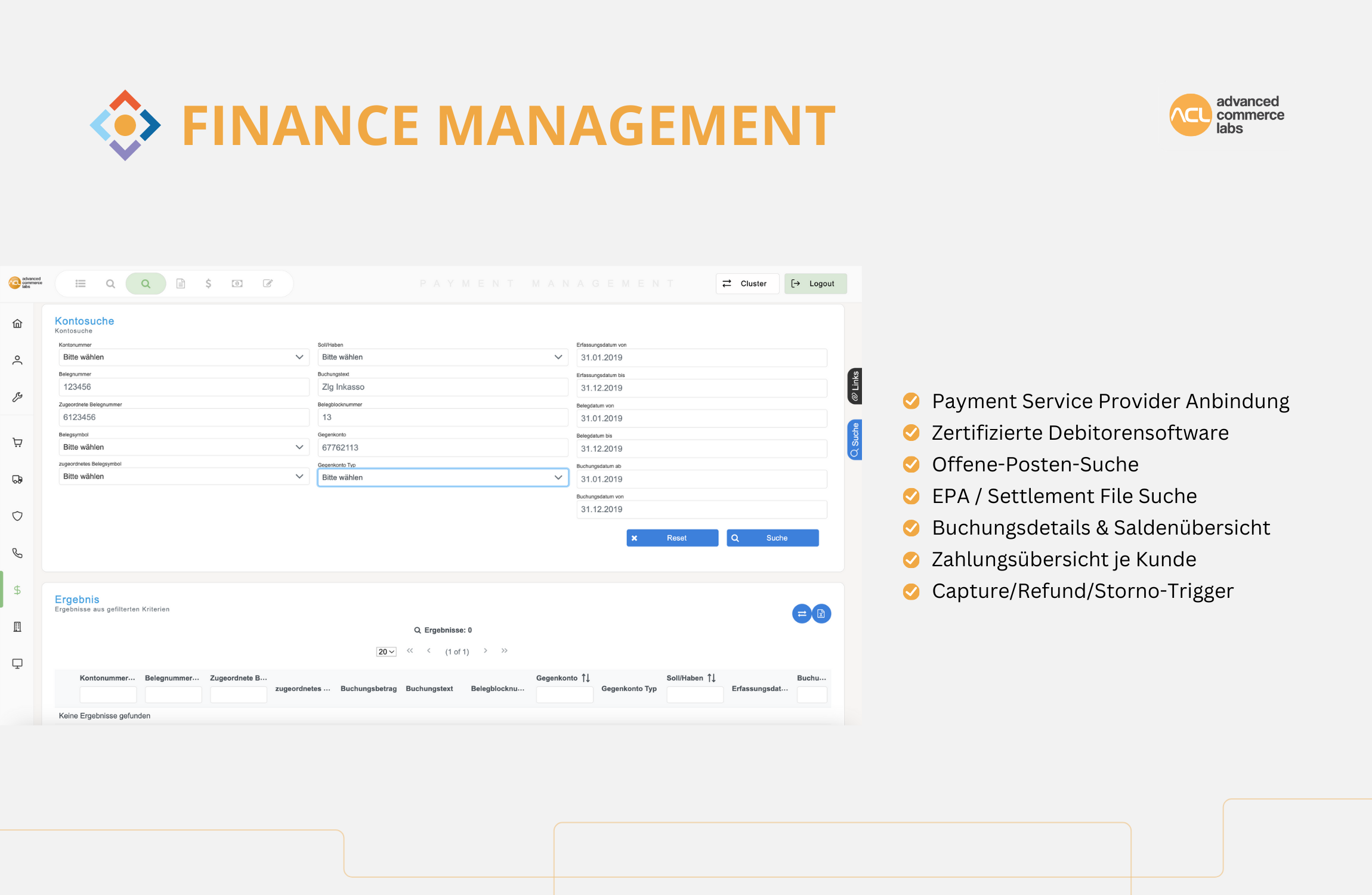
Task: Toggle columns with blue swap icon
Action: click(x=801, y=613)
